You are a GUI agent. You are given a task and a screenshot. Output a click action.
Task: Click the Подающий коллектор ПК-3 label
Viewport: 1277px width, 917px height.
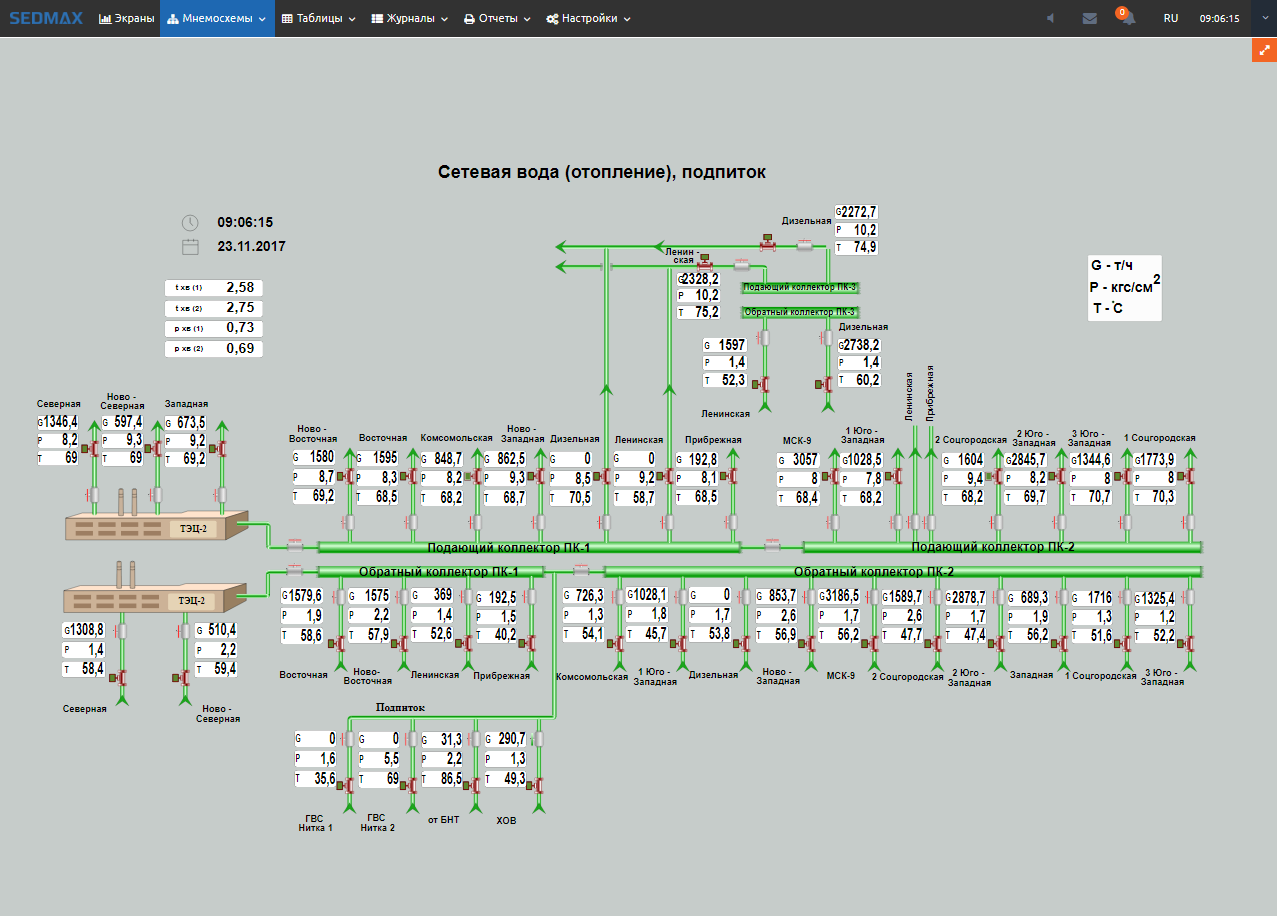coord(799,287)
